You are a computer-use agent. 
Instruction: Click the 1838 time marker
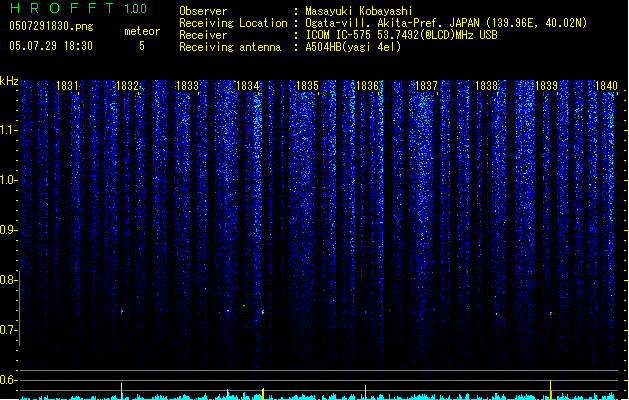point(486,86)
